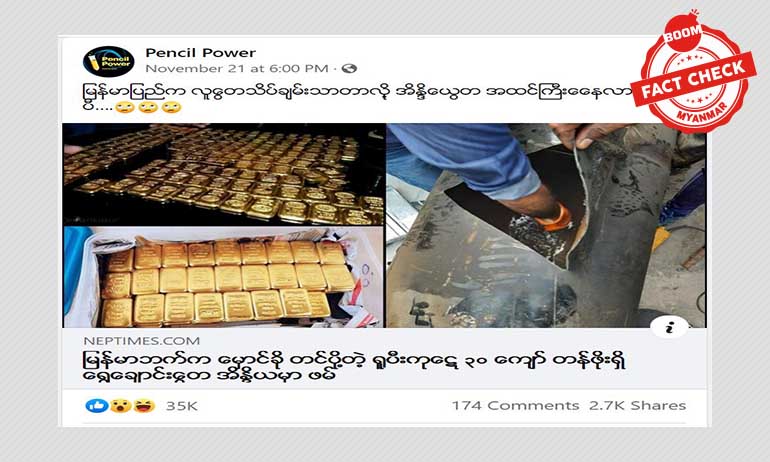Viewport: 770px width, 462px height.
Task: Open the NEPTIMES.COM source link
Action: (141, 341)
